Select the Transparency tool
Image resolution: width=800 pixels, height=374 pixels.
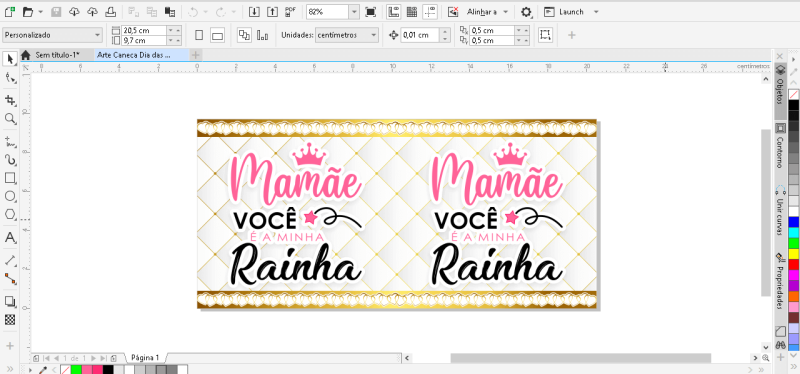pyautogui.click(x=10, y=320)
